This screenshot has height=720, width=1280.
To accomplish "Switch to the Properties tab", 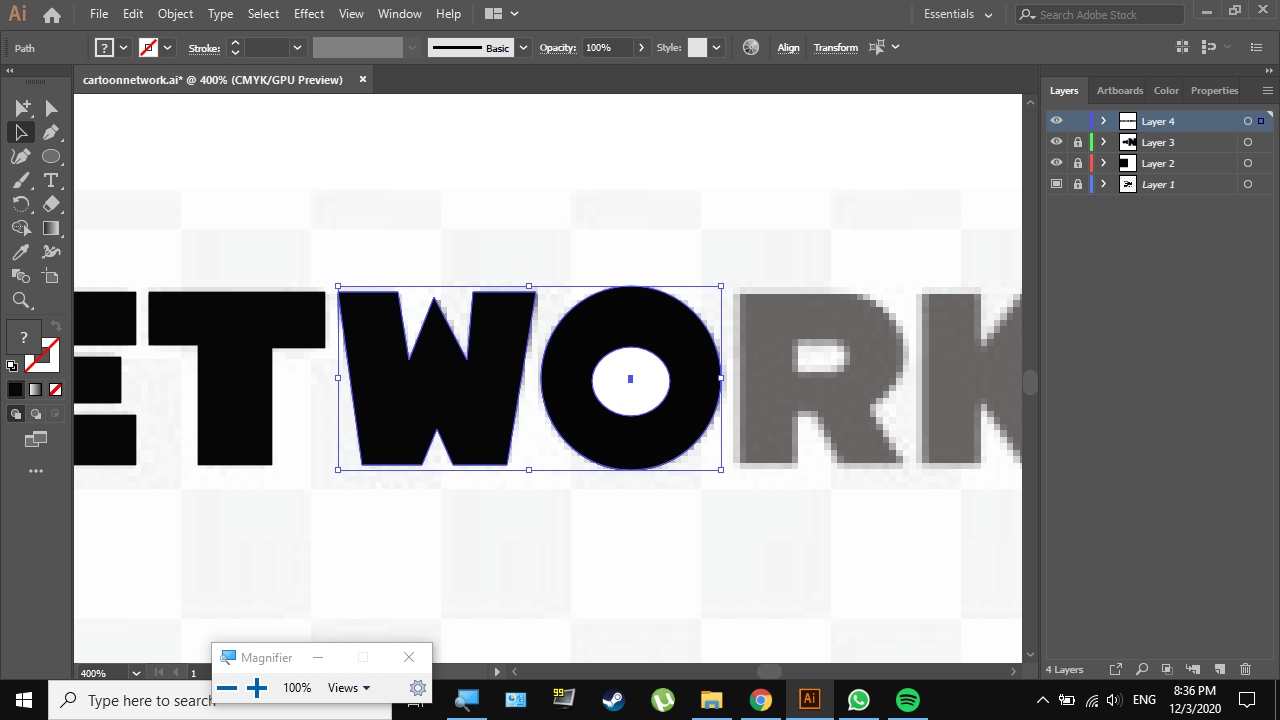I will tap(1214, 90).
